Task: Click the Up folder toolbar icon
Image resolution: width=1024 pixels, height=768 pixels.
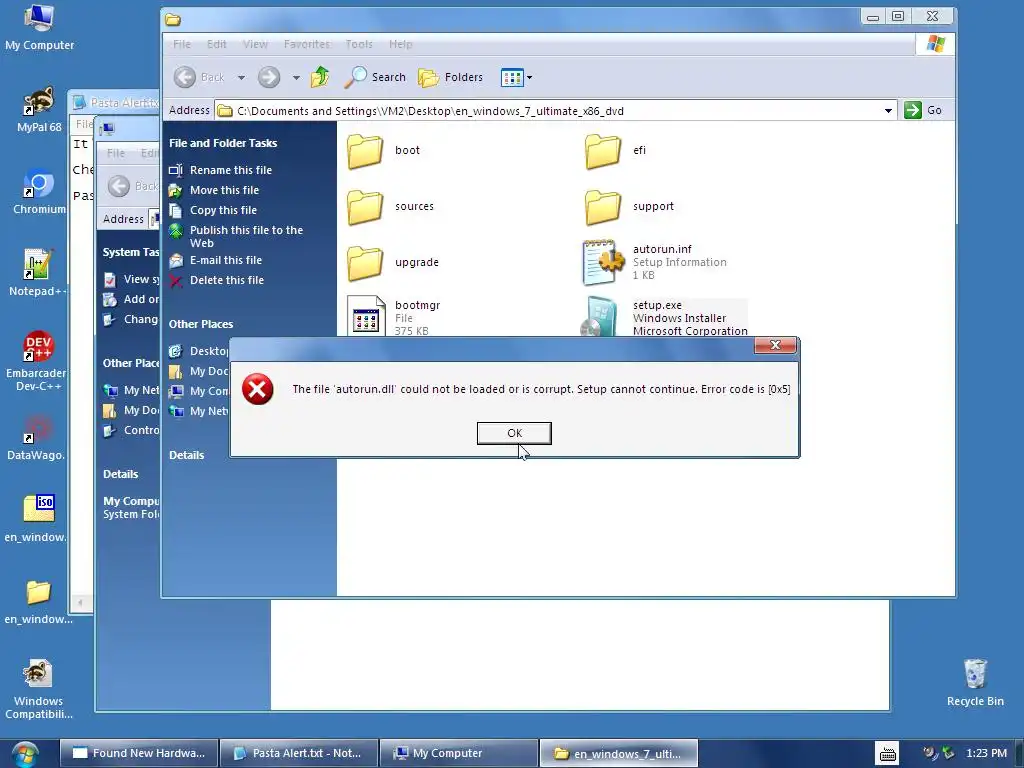Action: pos(320,77)
